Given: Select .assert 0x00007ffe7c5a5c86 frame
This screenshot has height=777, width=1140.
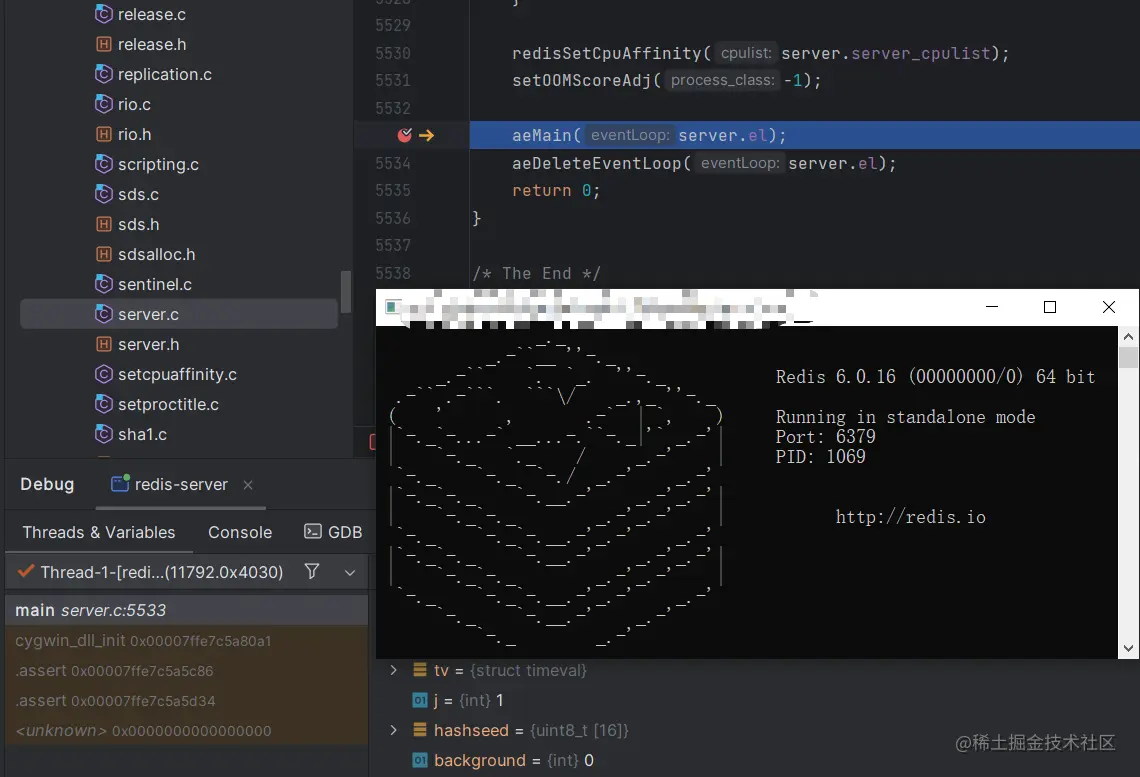Looking at the screenshot, I should pos(187,670).
